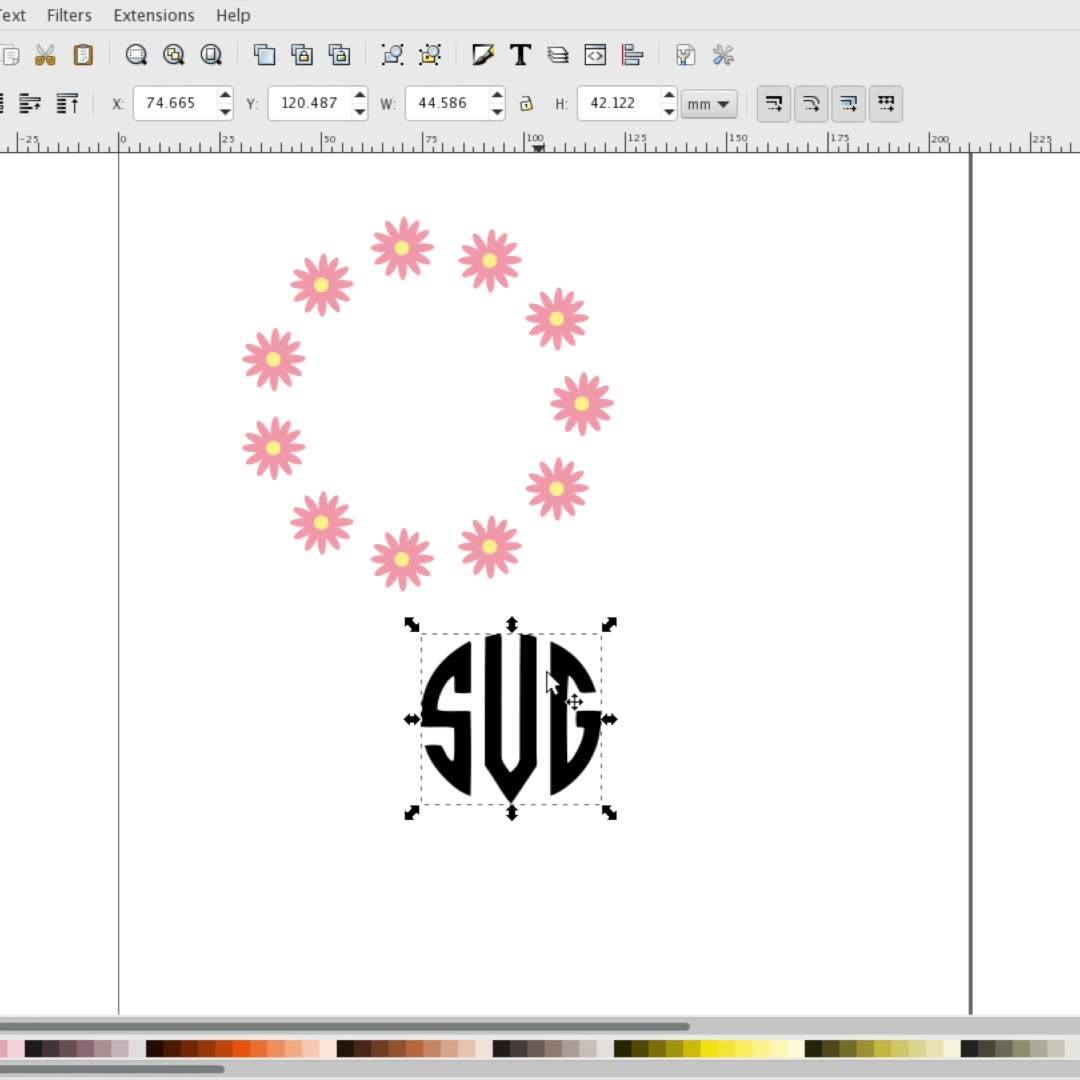Image resolution: width=1080 pixels, height=1080 pixels.
Task: Click the Paste clipboard icon
Action: (83, 55)
